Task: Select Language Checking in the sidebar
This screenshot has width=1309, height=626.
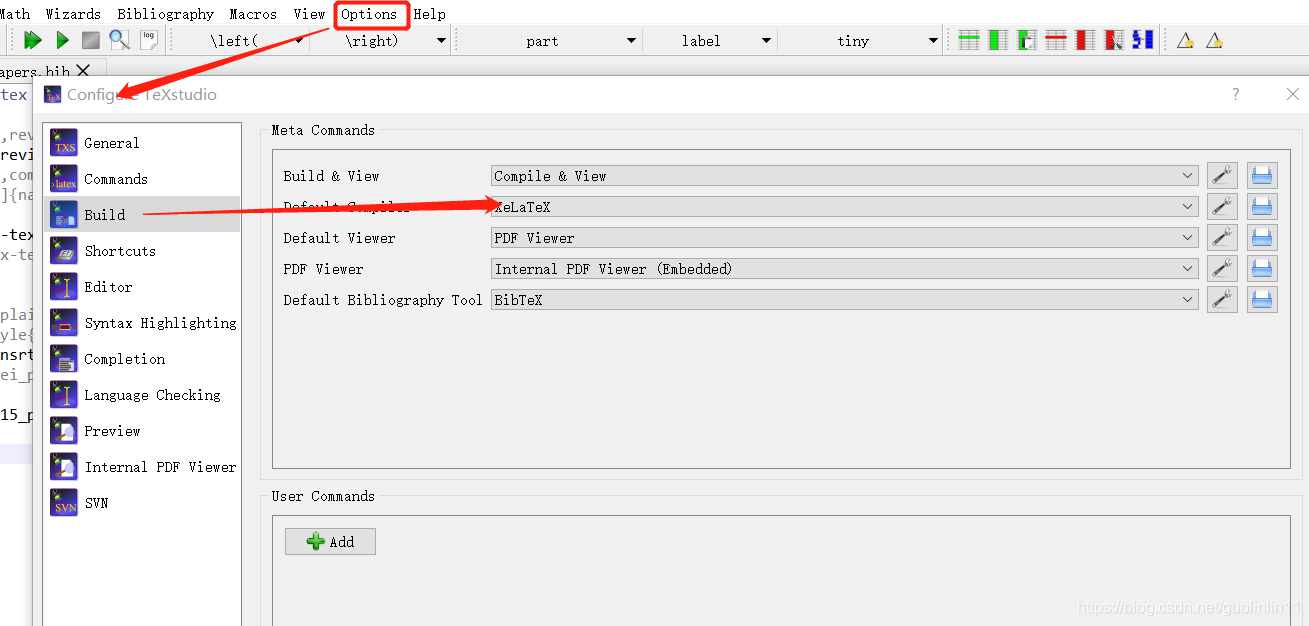Action: coord(143,395)
